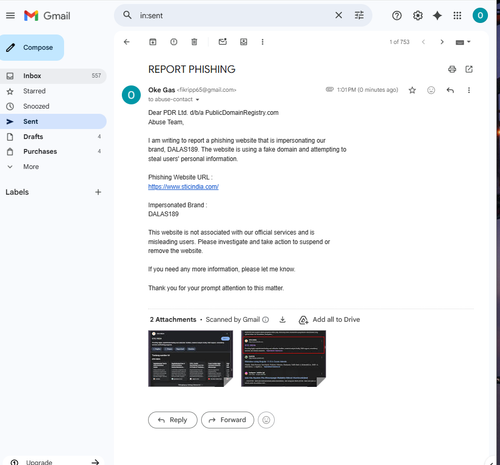Expand More in the sidebar
The image size is (500, 465).
click(53, 167)
